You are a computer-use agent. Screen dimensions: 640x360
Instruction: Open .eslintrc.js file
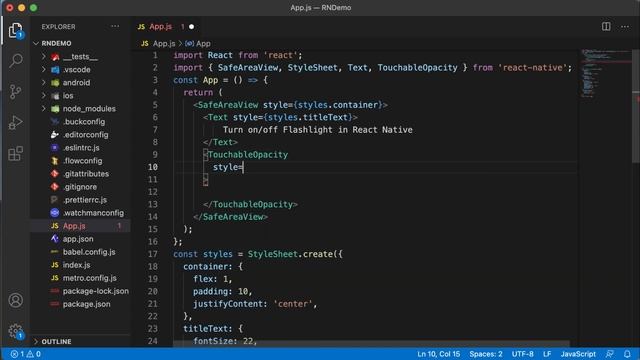(81, 148)
